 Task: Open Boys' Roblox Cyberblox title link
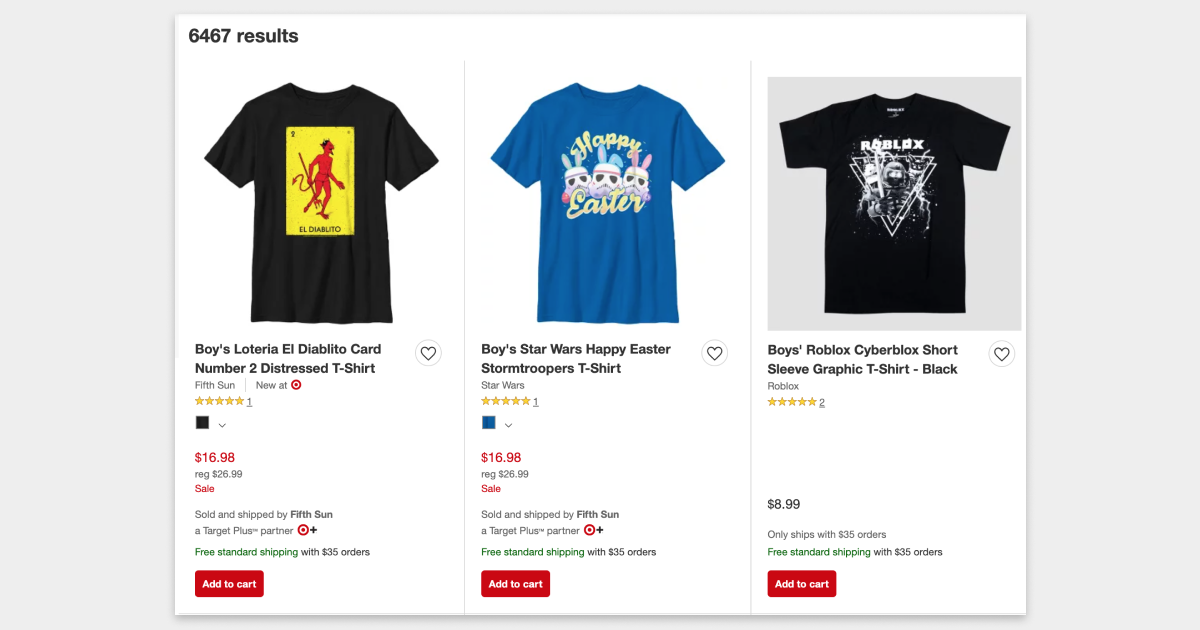click(862, 360)
